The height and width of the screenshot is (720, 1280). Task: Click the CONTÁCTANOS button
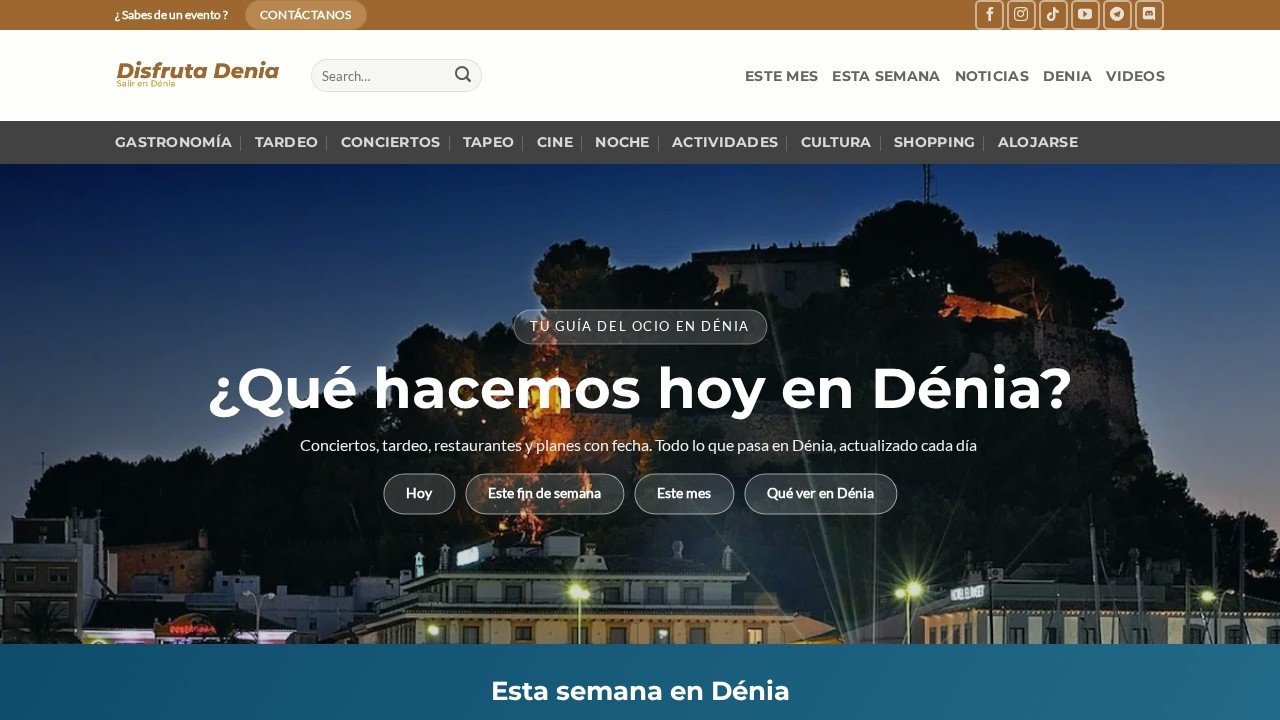point(306,15)
